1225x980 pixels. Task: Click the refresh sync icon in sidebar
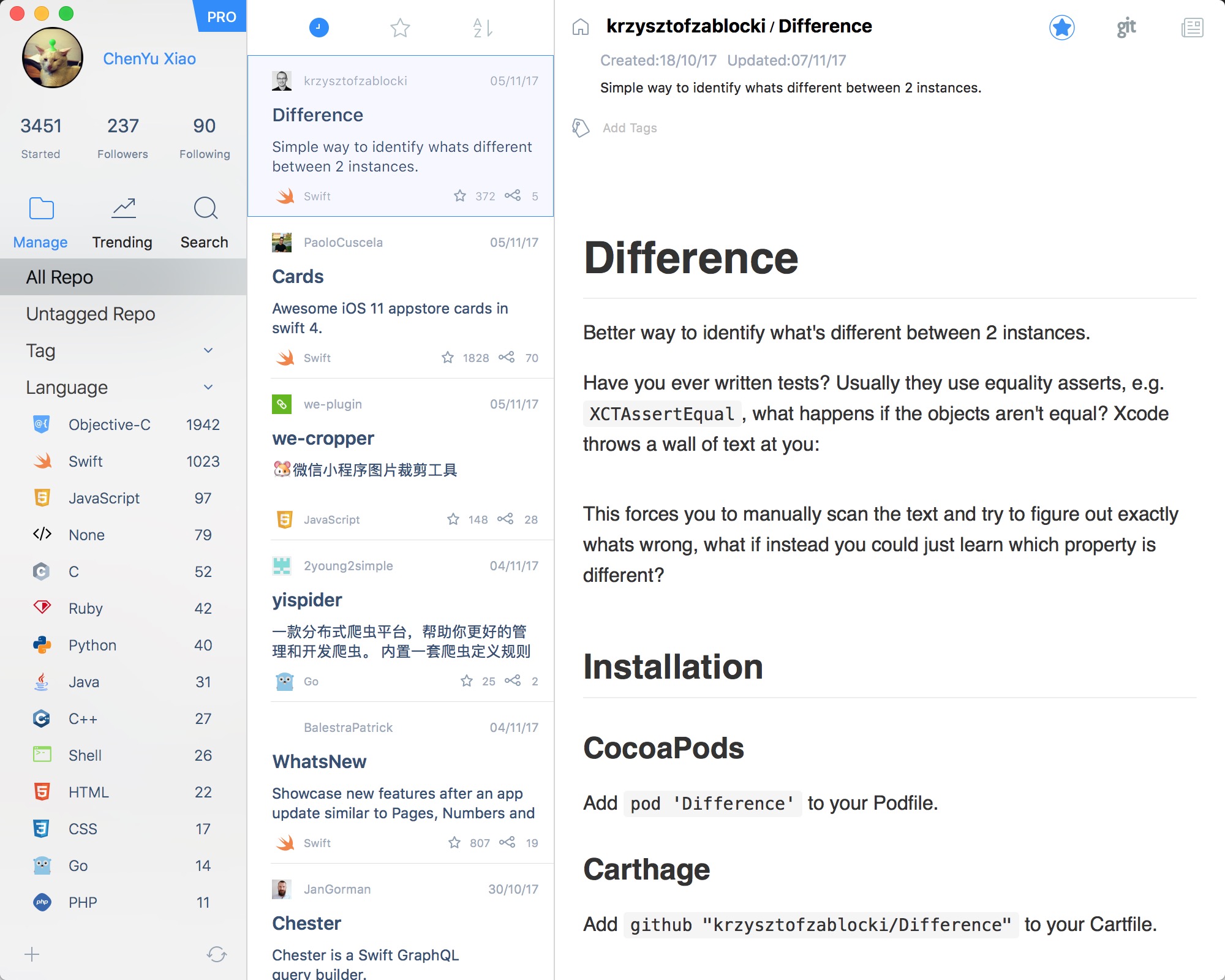click(x=216, y=954)
